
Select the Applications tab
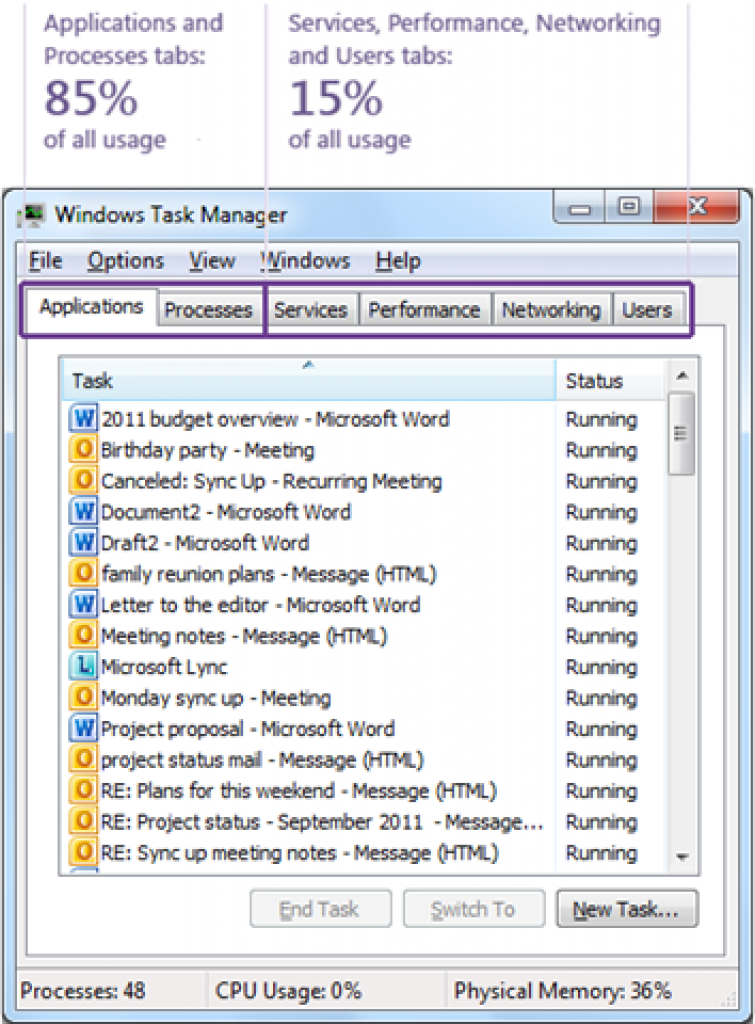pos(91,307)
